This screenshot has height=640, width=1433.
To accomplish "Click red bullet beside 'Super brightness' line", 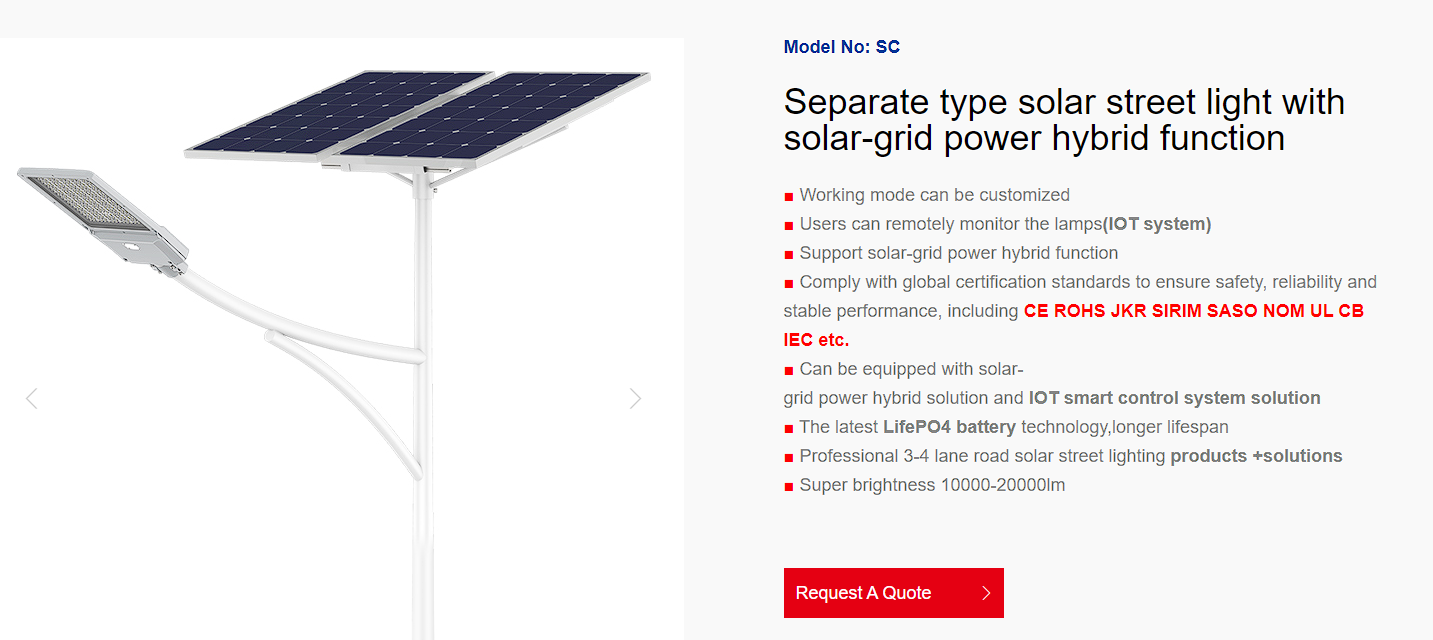I will tap(789, 486).
